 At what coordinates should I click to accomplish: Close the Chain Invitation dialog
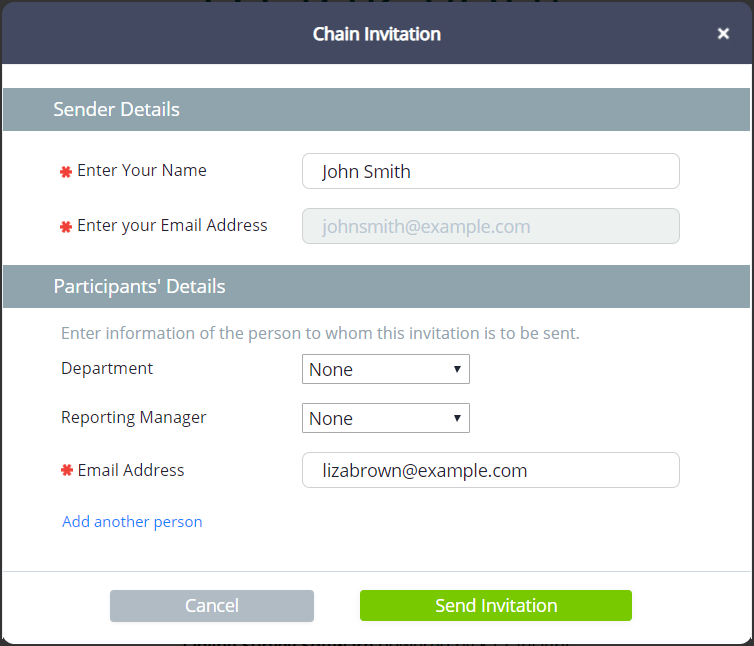[723, 34]
